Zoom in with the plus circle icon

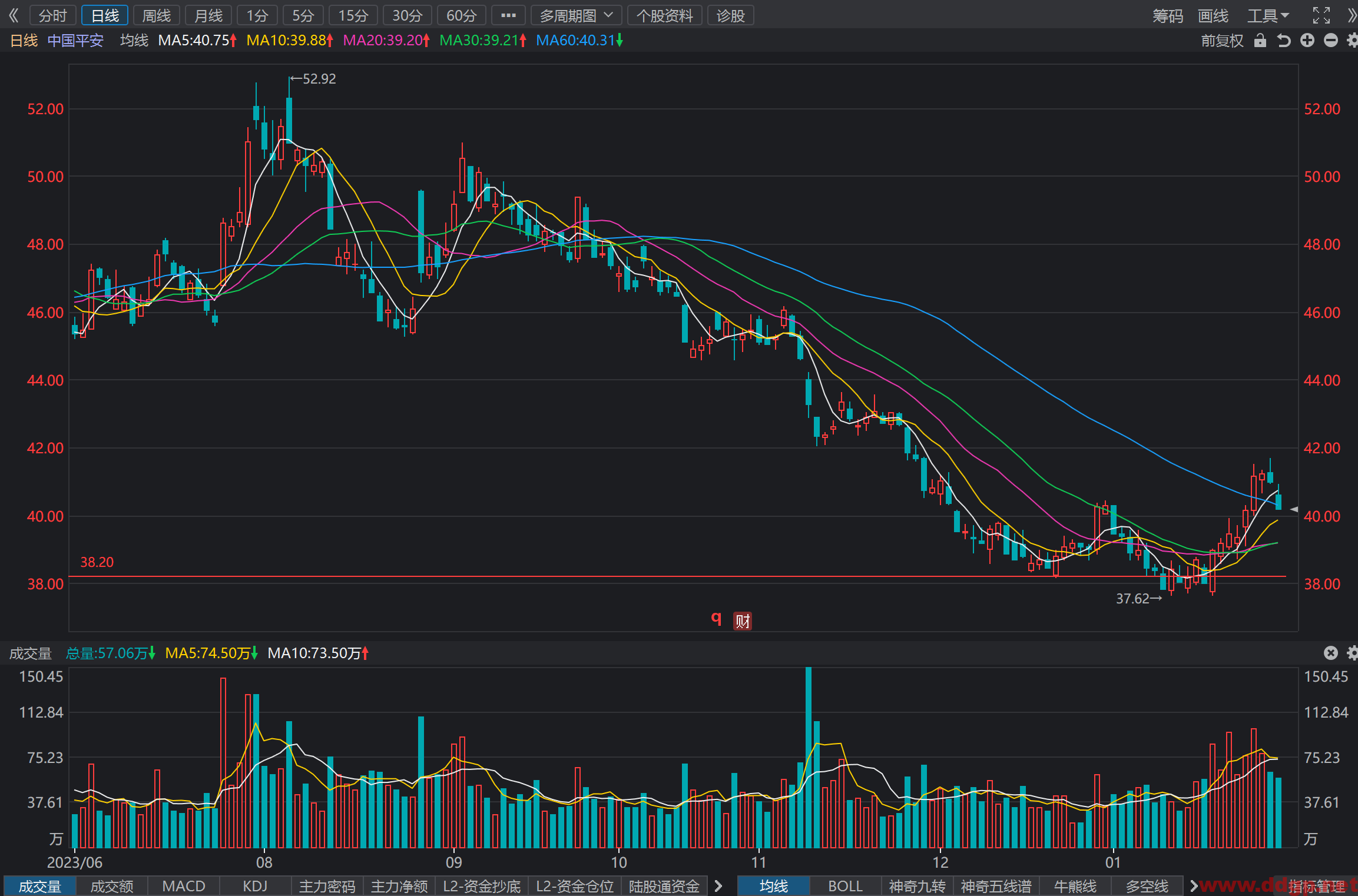(1307, 41)
